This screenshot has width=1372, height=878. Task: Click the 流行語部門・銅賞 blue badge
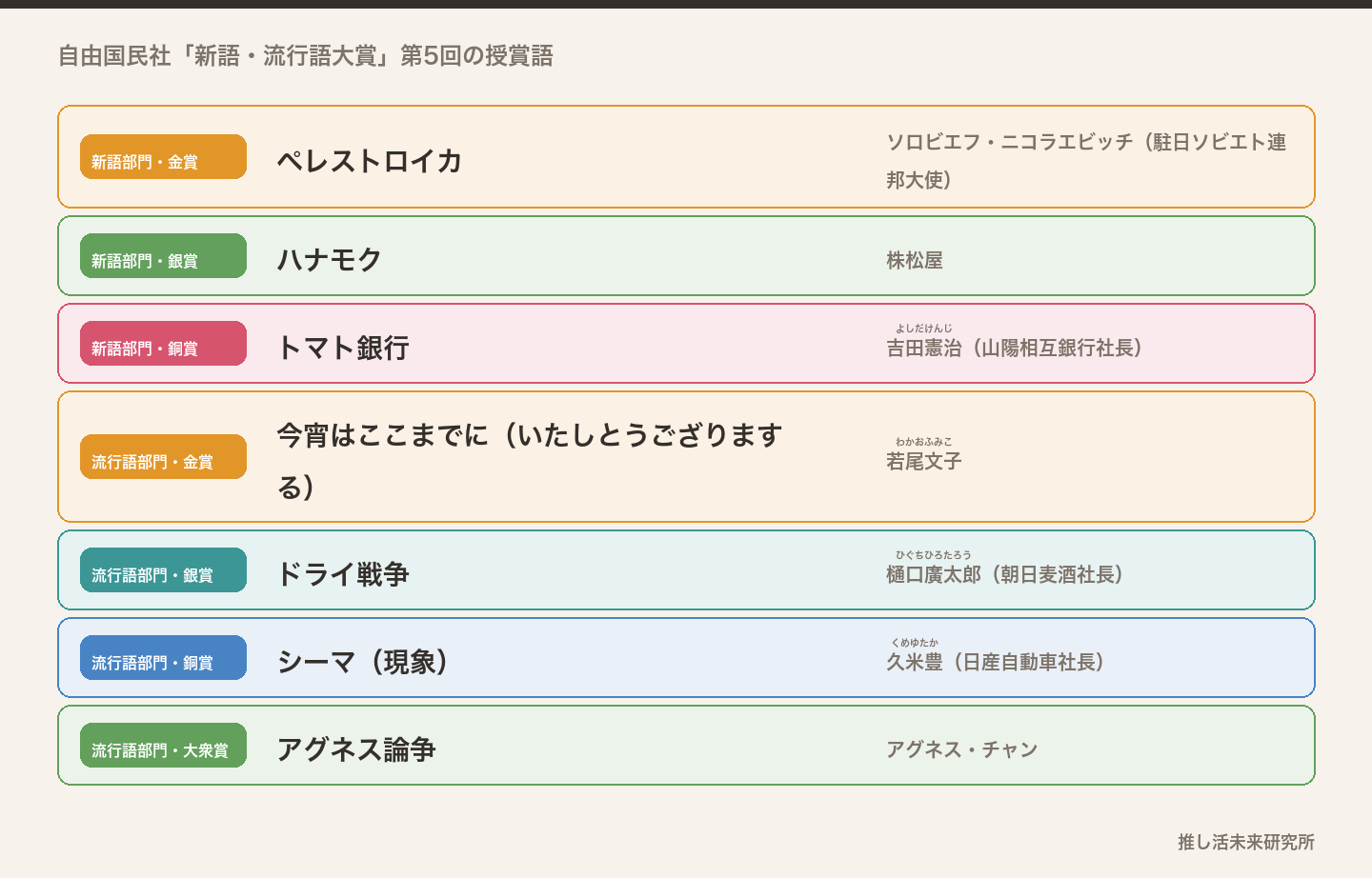(163, 658)
